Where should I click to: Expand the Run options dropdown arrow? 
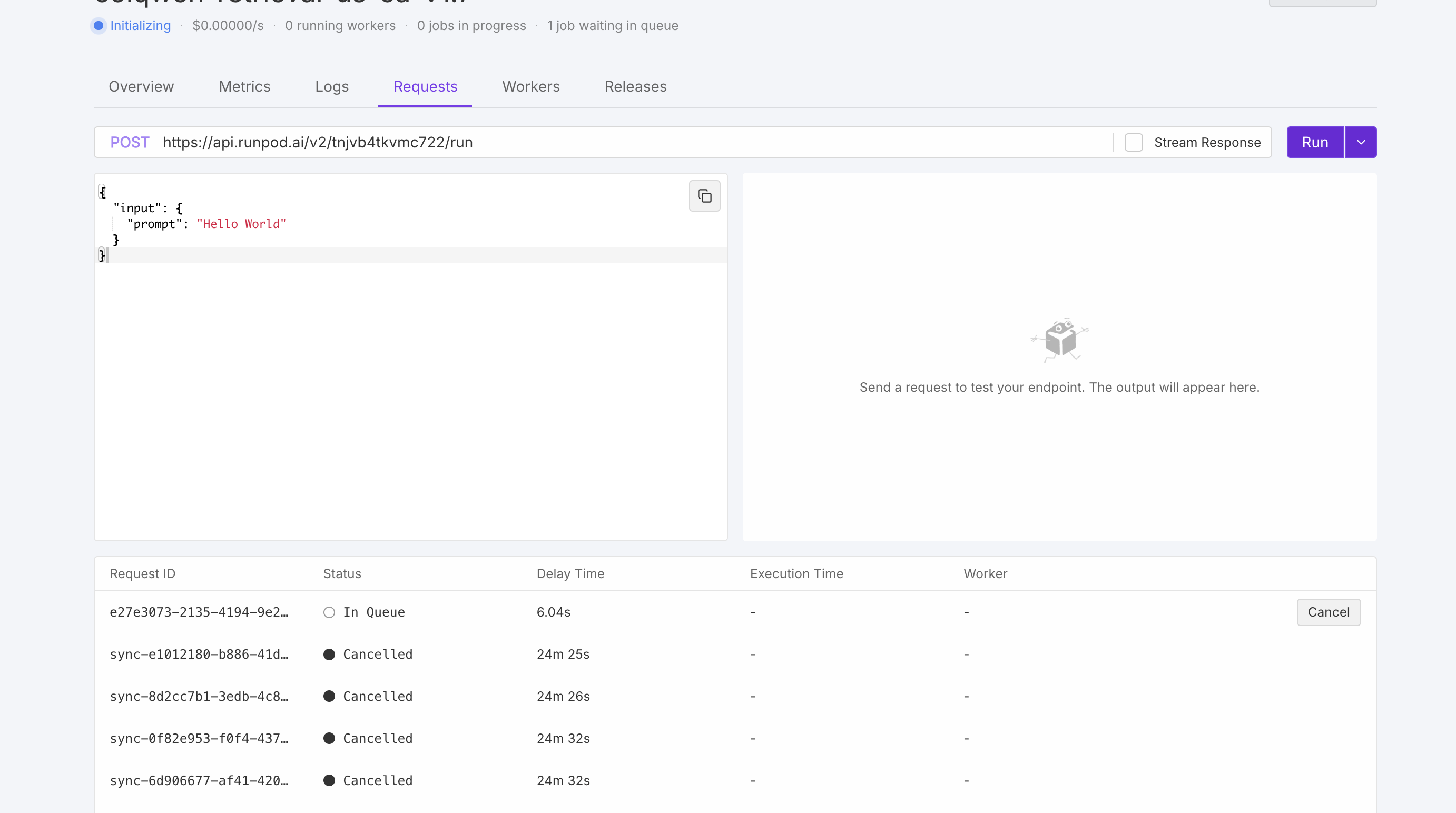tap(1361, 142)
